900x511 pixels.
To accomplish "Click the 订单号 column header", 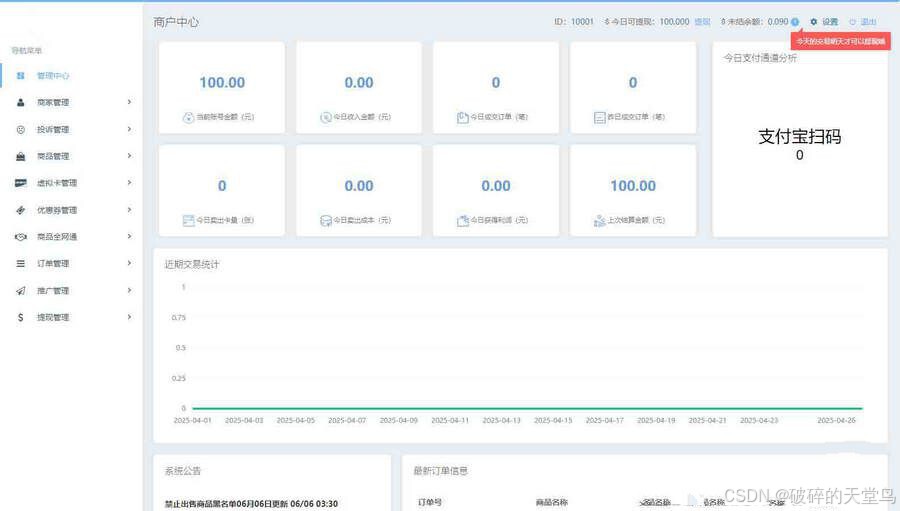I will click(429, 502).
